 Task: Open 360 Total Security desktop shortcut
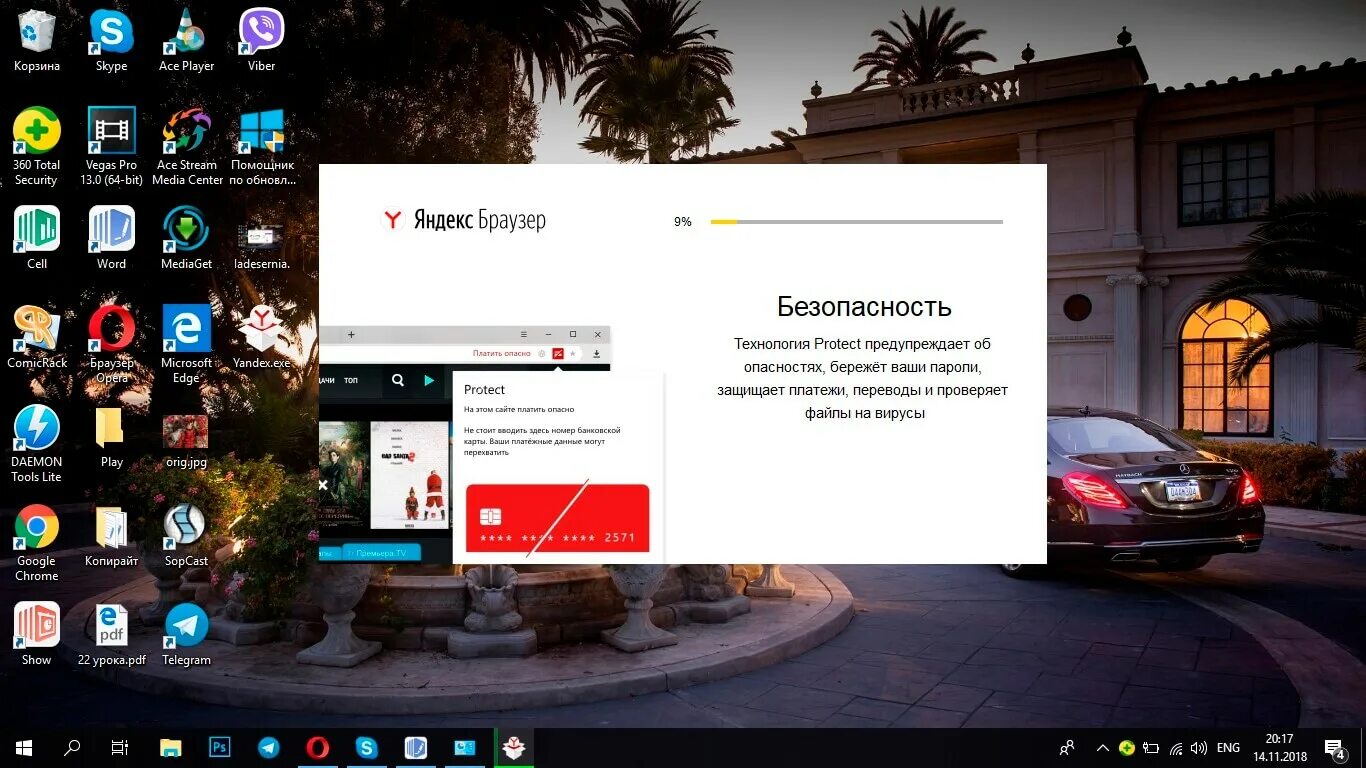click(37, 147)
